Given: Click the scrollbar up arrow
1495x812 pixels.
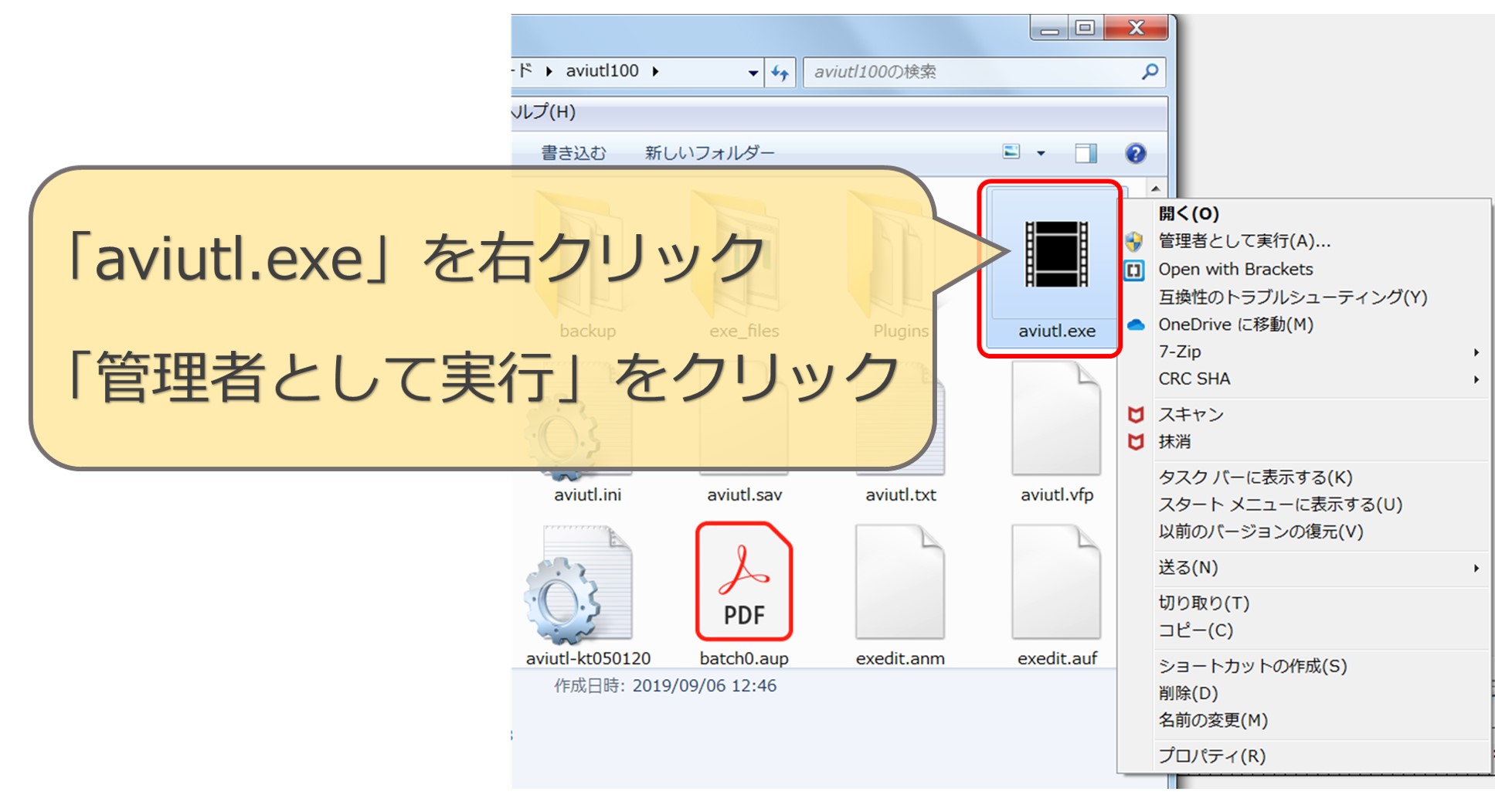Looking at the screenshot, I should click(x=1155, y=189).
